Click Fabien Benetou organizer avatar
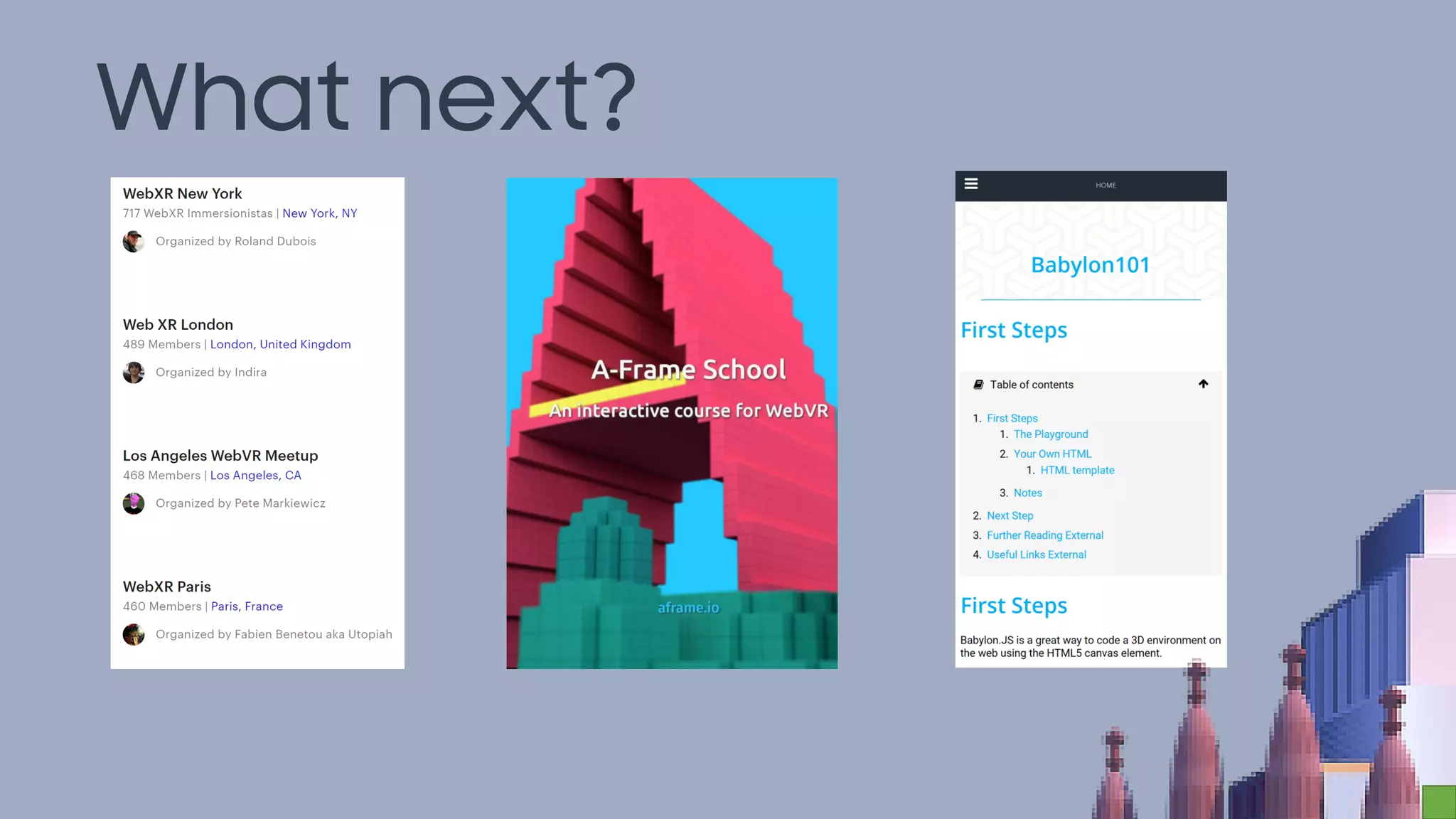Viewport: 1456px width, 819px height. click(x=134, y=634)
